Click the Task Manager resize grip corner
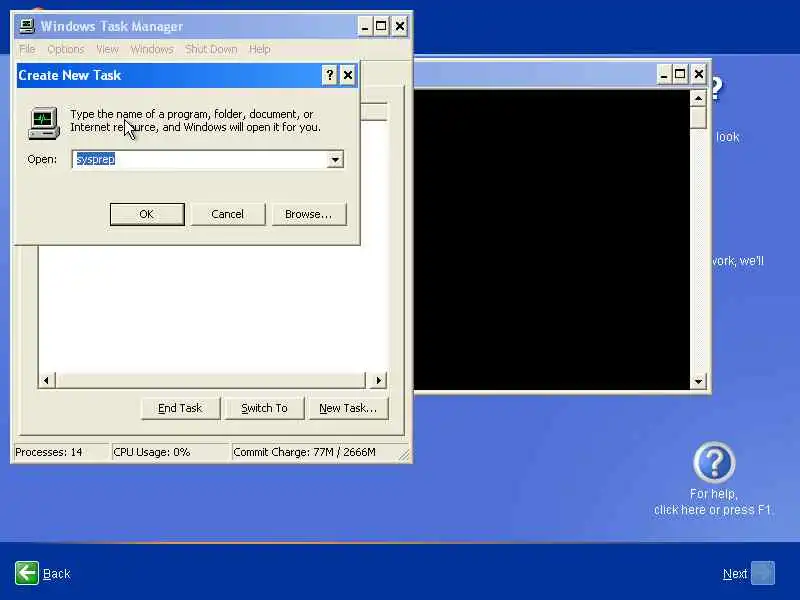Screen dimensions: 800x600 click(404, 455)
